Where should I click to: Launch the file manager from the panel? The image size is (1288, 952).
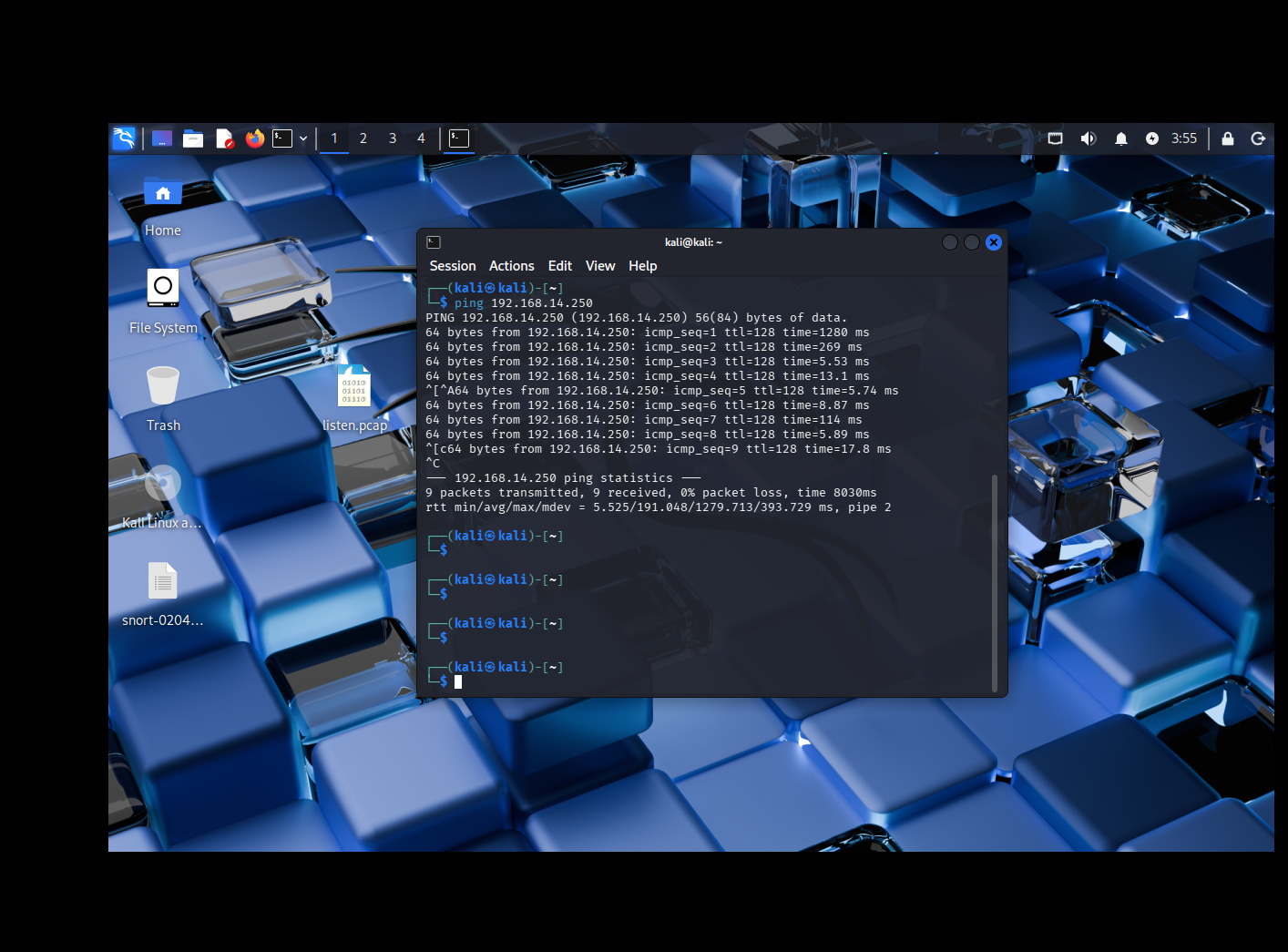(x=193, y=138)
